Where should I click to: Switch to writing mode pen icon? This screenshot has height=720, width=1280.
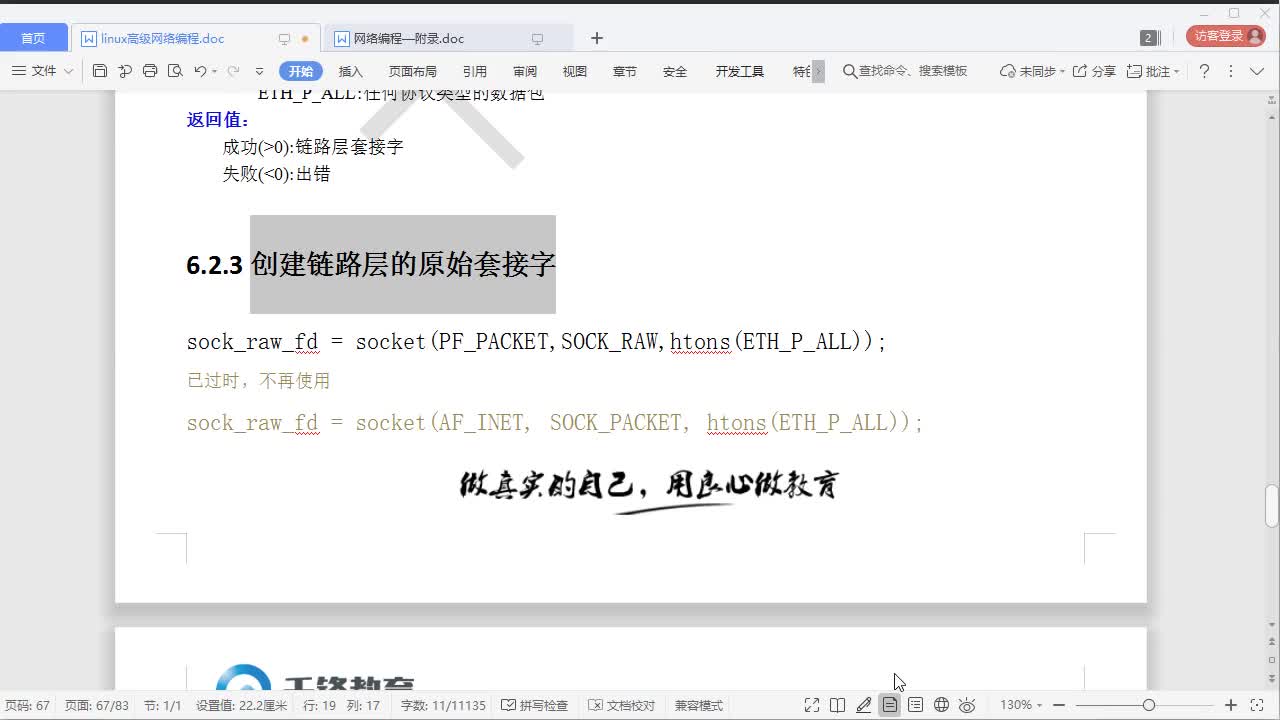point(864,705)
